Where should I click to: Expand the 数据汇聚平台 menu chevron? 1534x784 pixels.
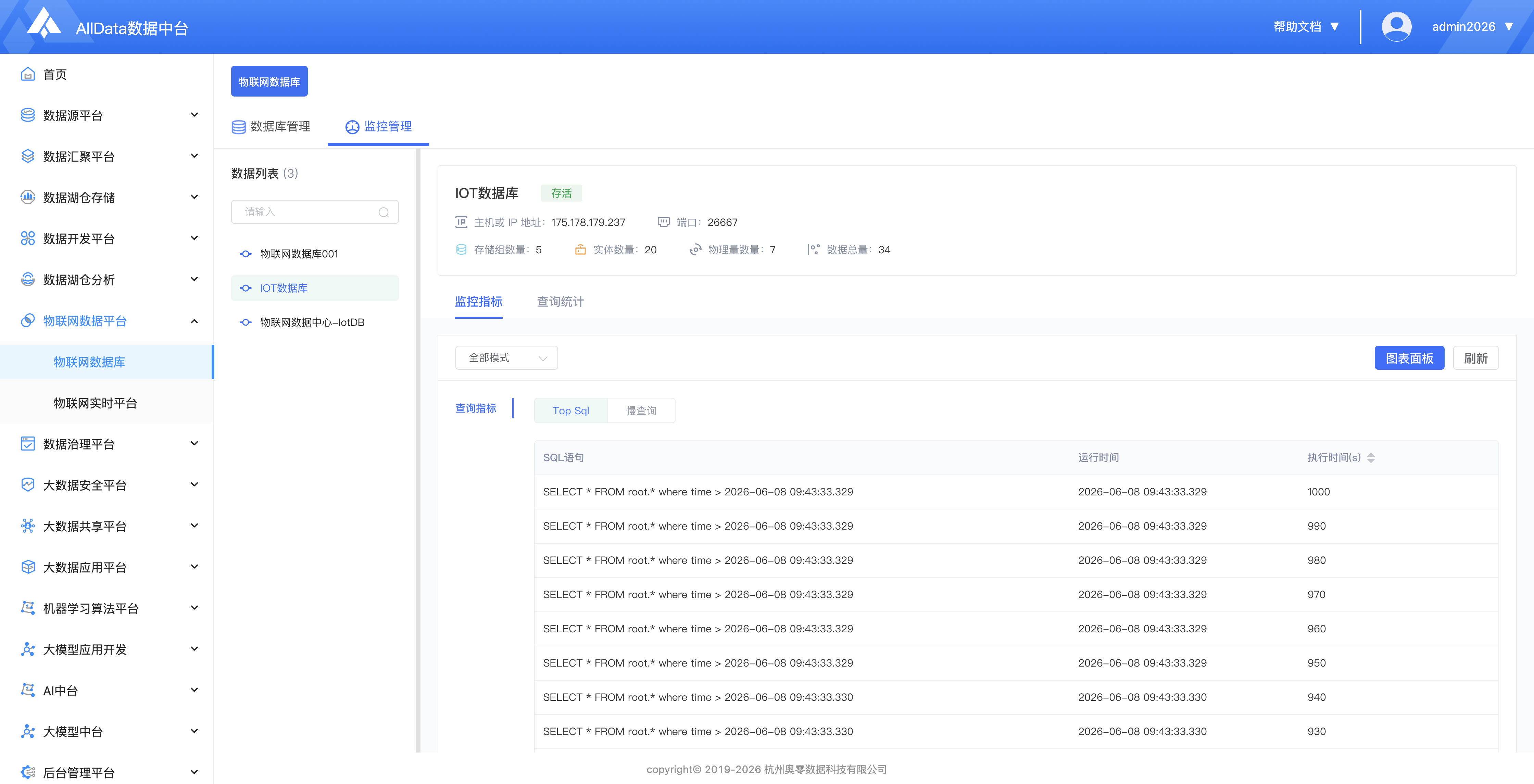click(x=194, y=156)
